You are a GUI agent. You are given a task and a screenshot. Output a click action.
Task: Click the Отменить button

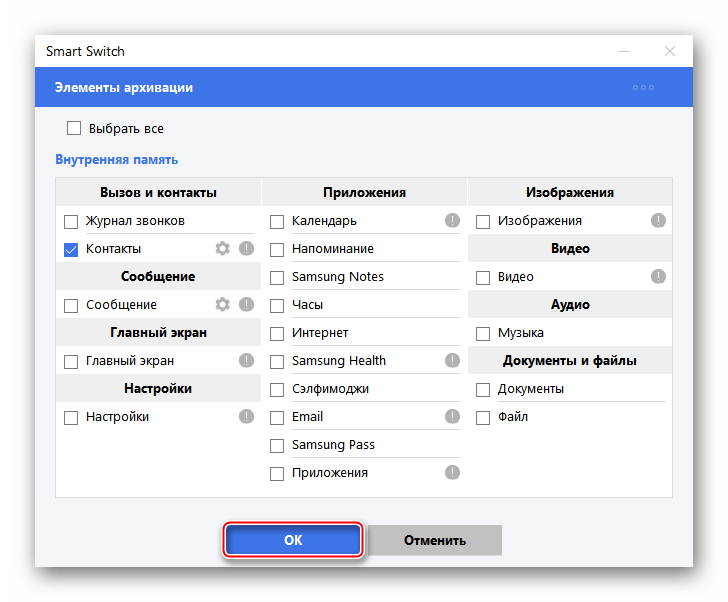tap(435, 540)
